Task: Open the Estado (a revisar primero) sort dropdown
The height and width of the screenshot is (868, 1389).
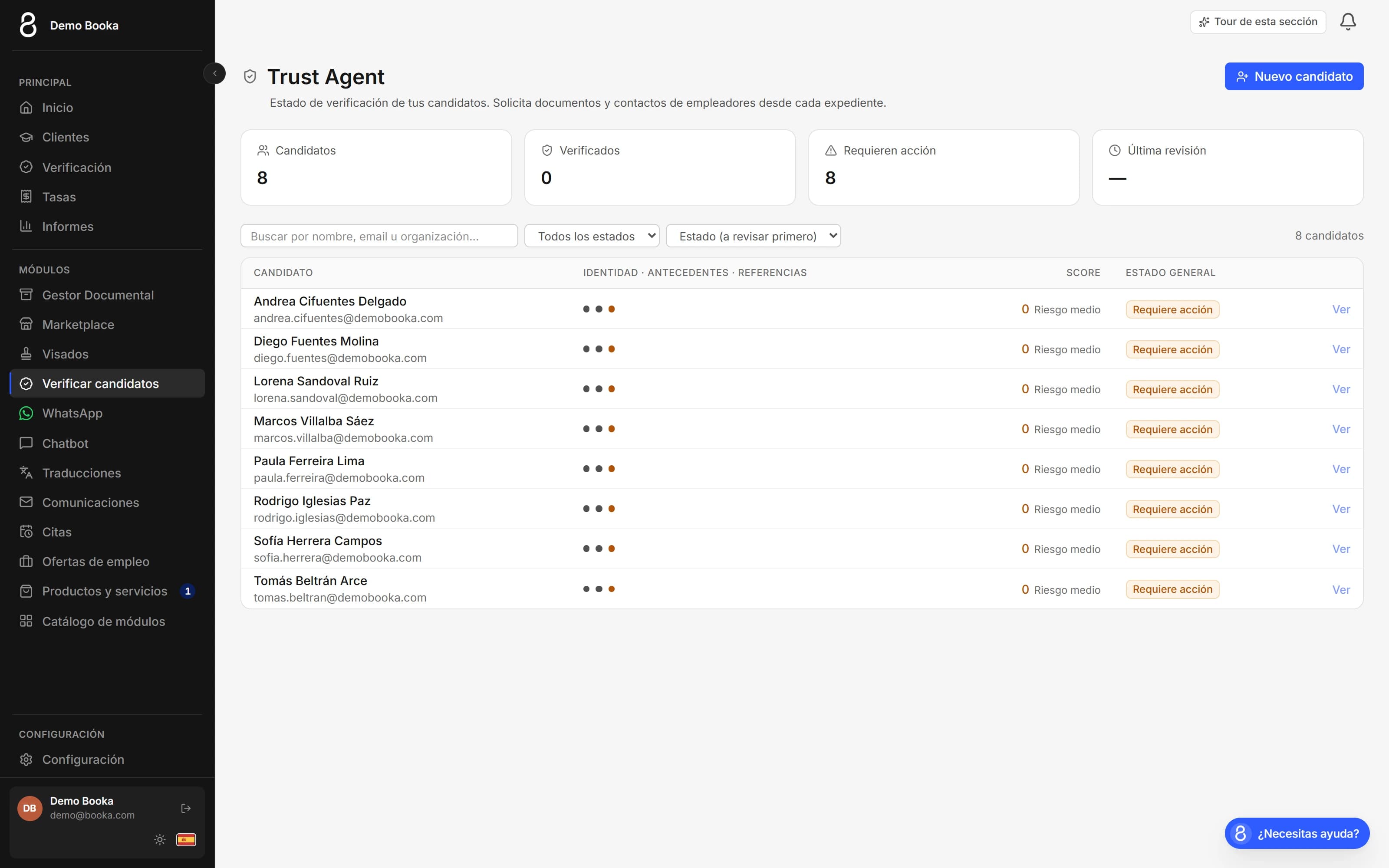Action: click(x=753, y=236)
